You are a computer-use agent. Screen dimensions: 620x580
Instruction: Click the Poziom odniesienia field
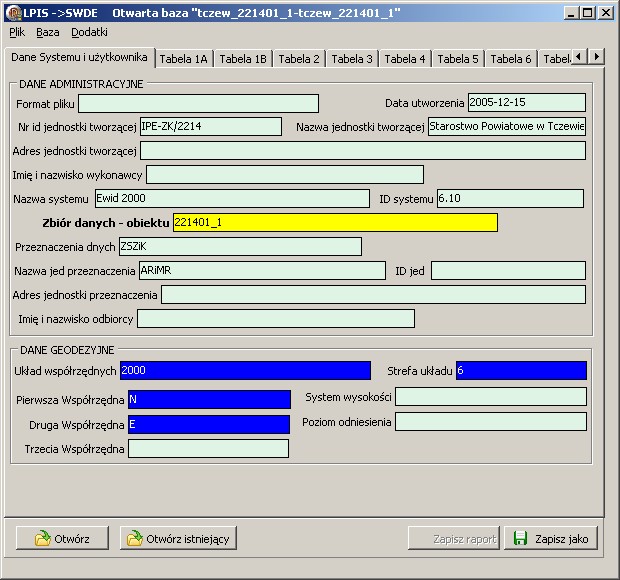point(491,422)
